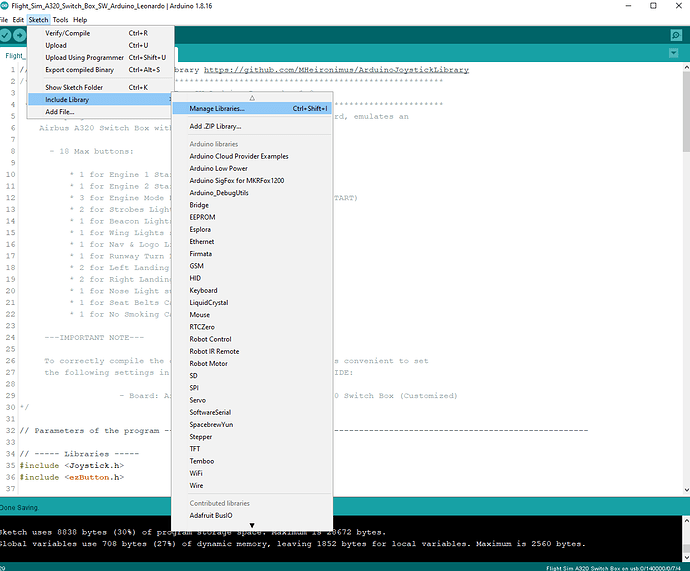Include the HID library
The image size is (690, 571).
pos(252,278)
